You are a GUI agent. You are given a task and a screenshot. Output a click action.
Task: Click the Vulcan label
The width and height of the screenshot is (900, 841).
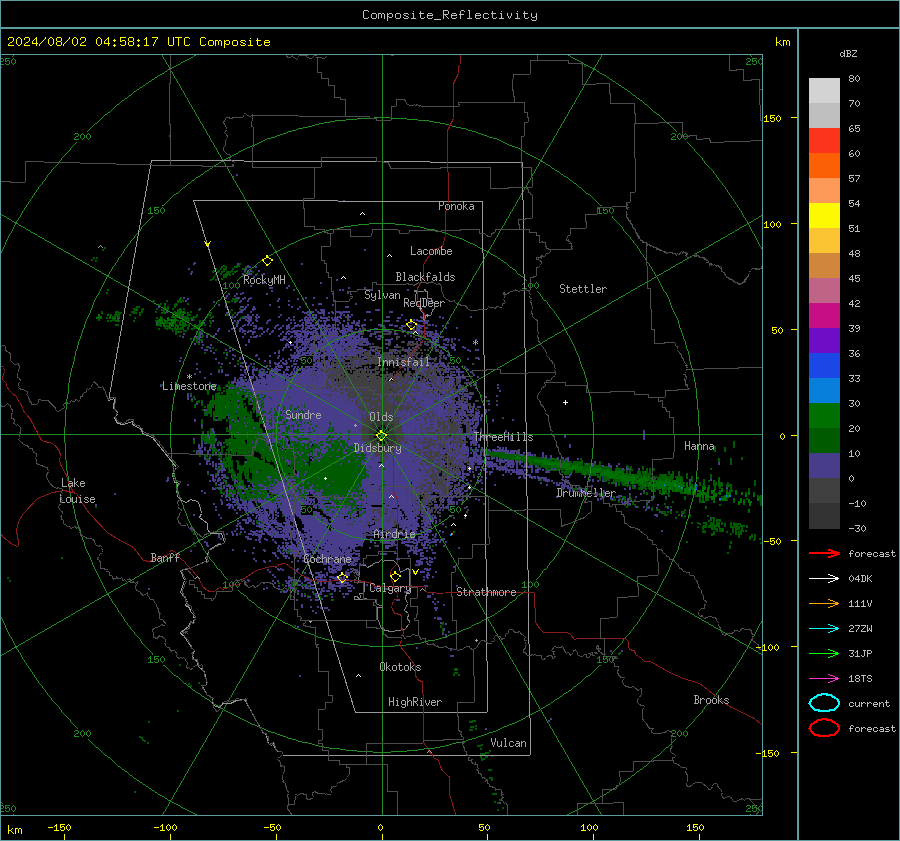tap(508, 743)
